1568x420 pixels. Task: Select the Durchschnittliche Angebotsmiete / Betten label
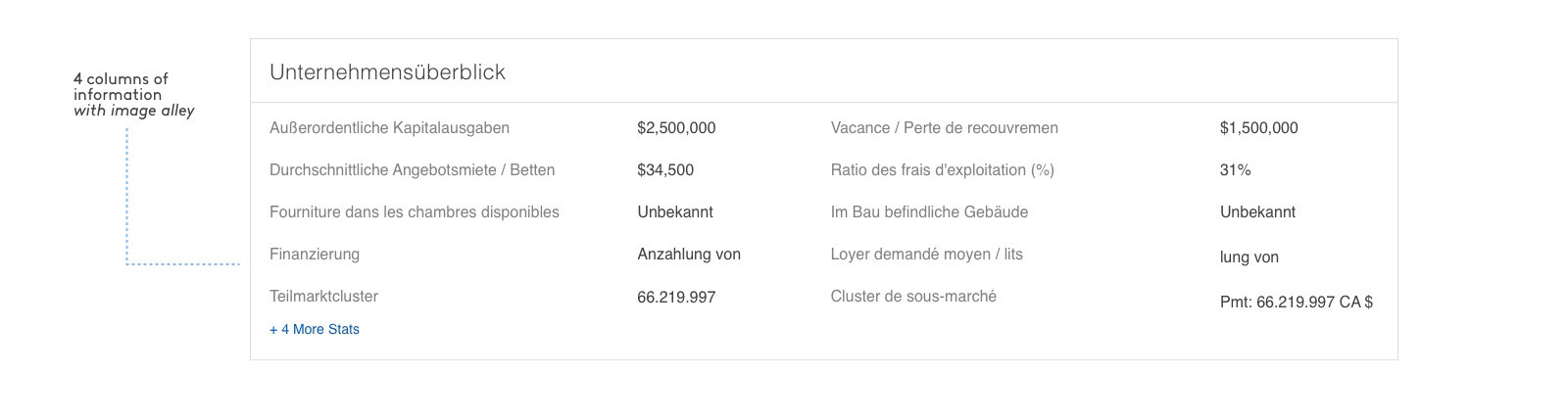click(x=412, y=170)
